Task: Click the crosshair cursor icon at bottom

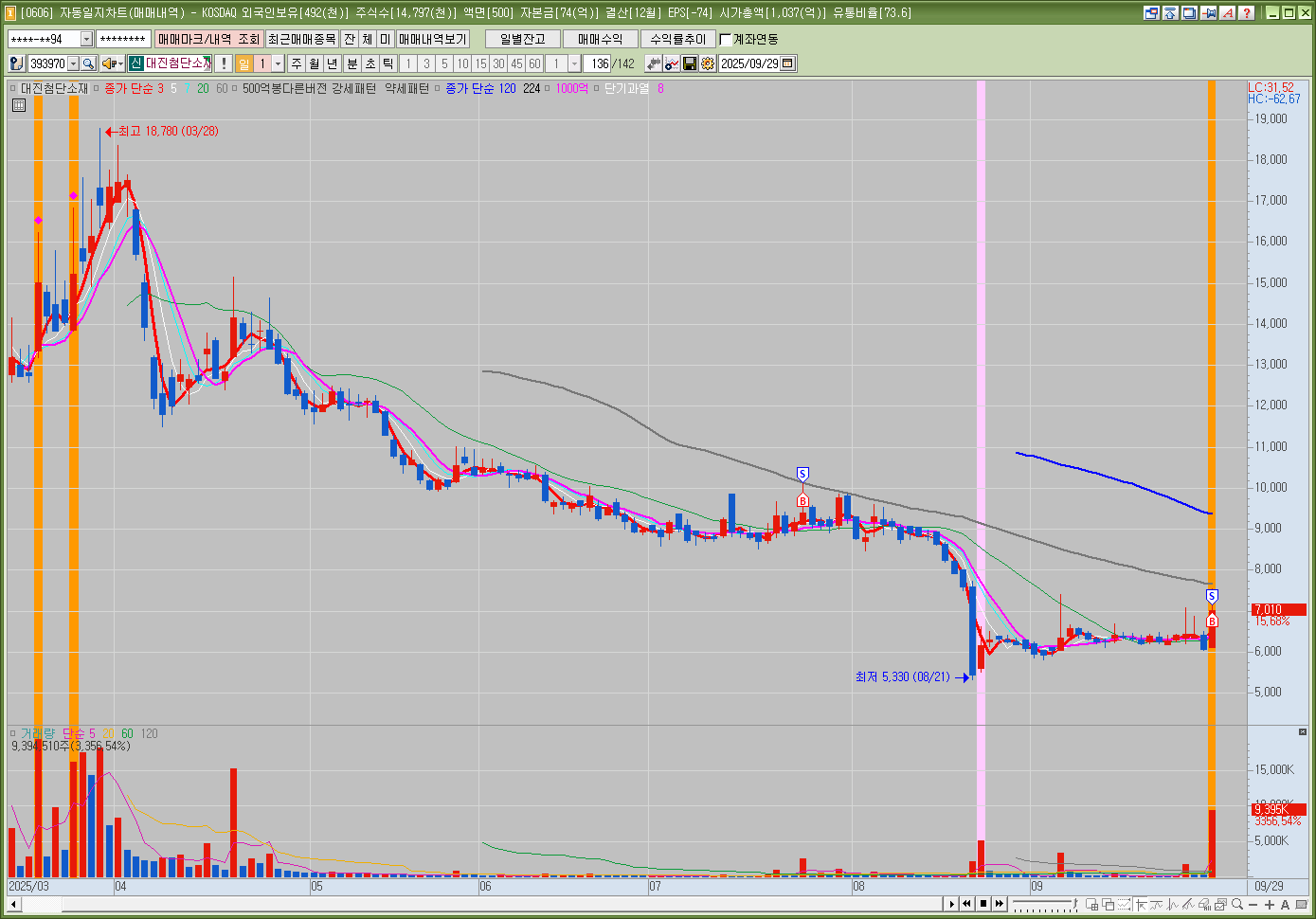Action: (1141, 904)
